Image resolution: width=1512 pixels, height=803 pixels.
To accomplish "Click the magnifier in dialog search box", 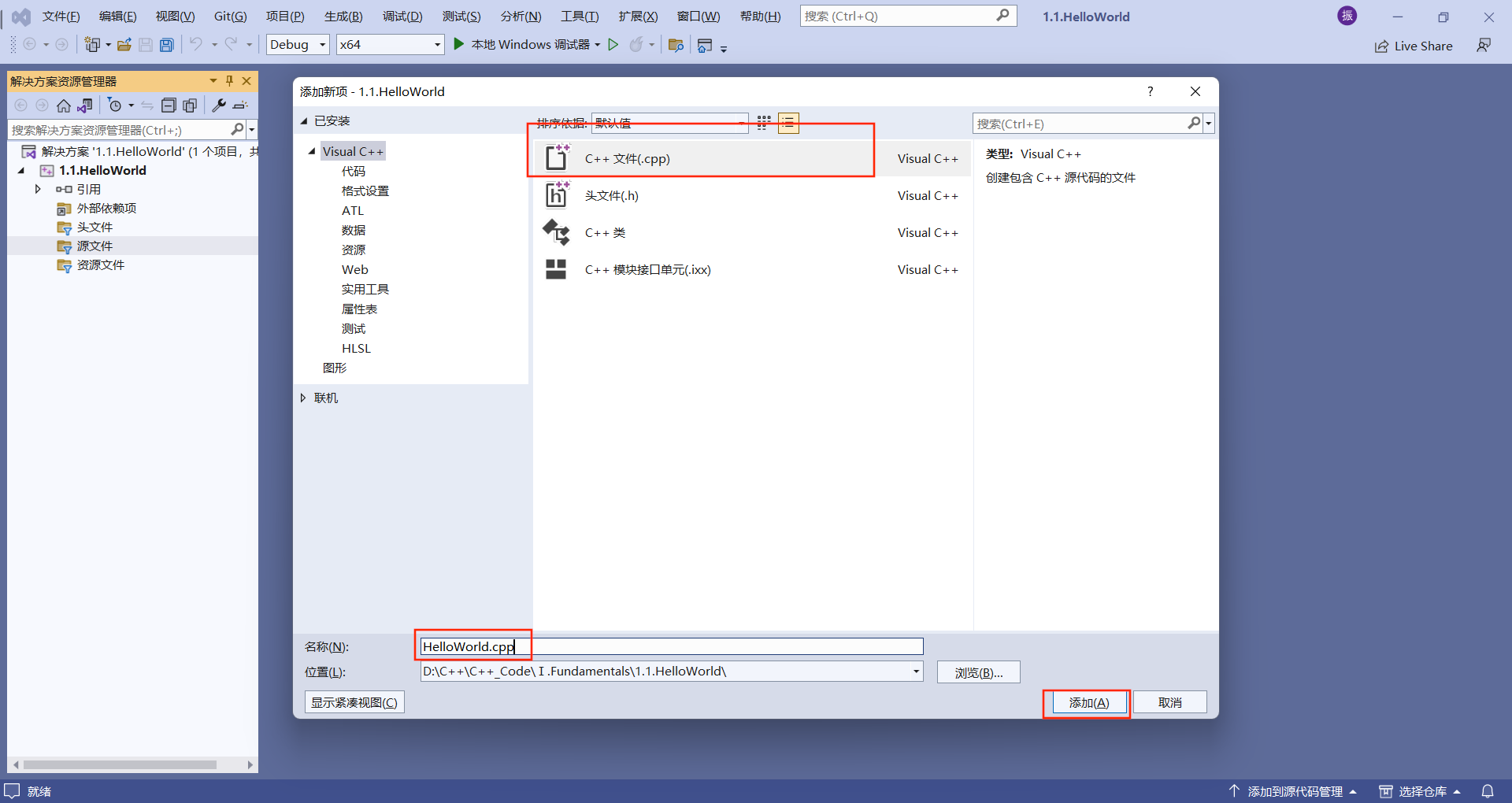I will click(1194, 124).
